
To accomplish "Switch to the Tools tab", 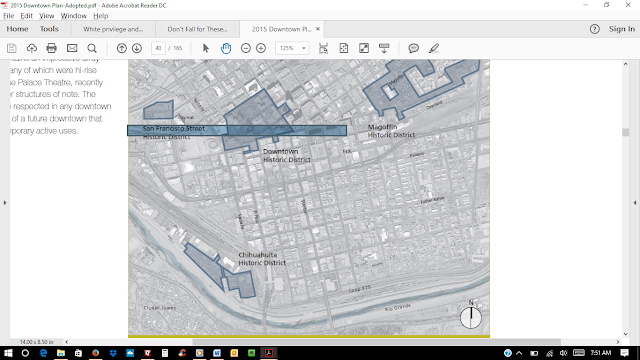I will [49, 29].
